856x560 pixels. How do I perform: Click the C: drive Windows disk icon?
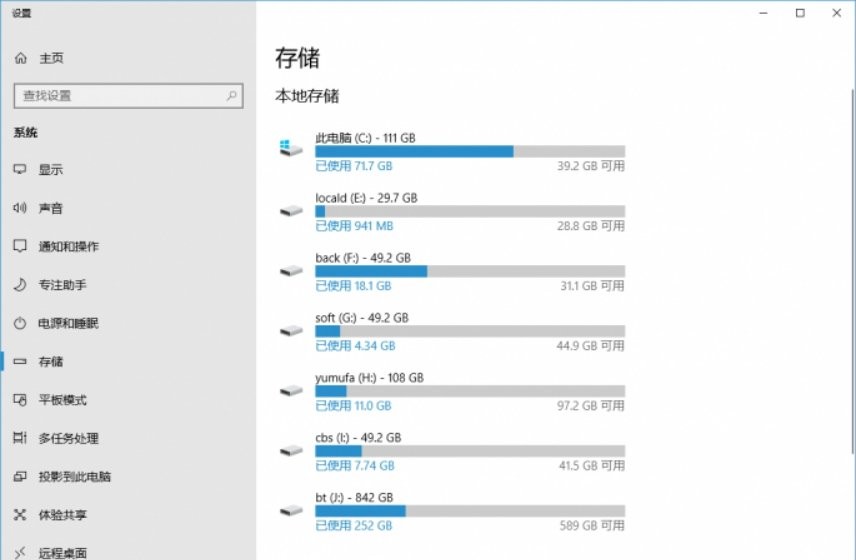coord(291,148)
